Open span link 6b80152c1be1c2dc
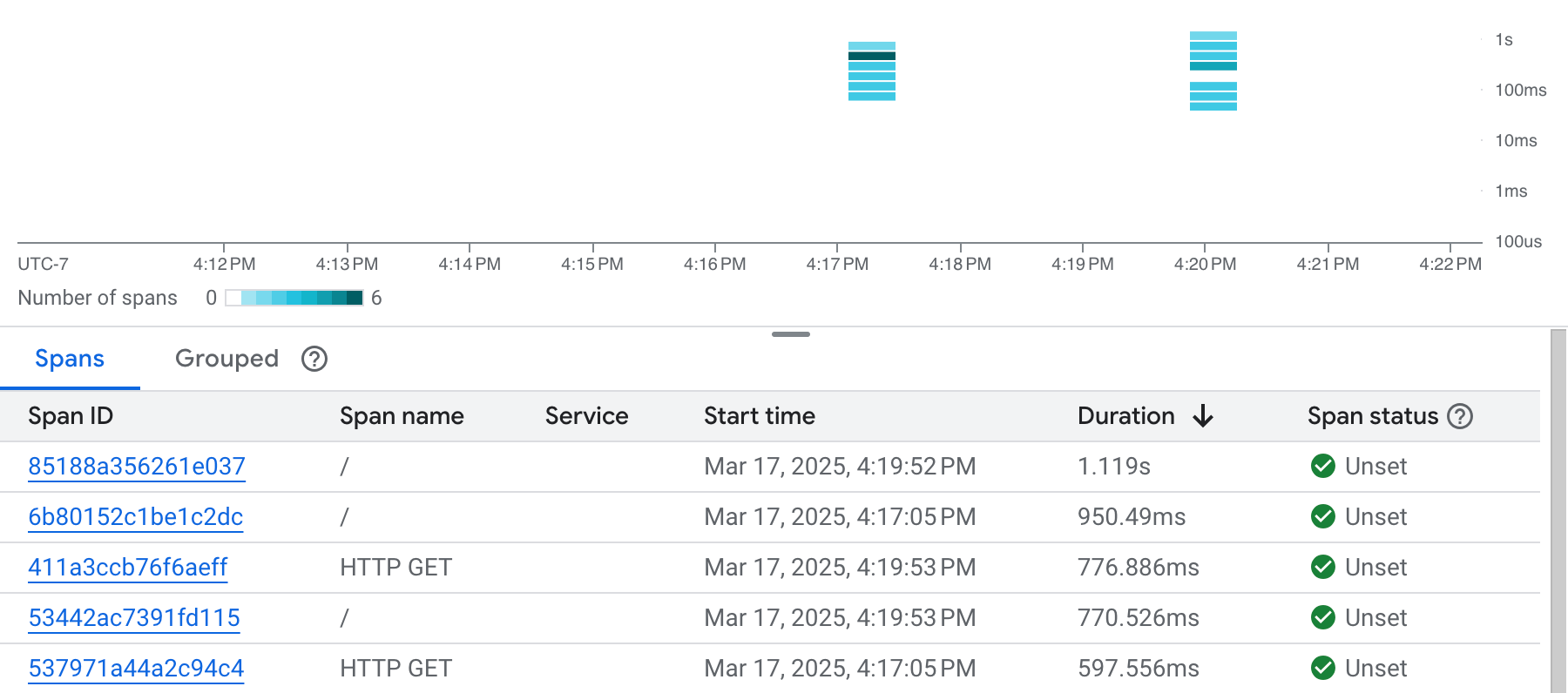1568x693 pixels. coord(135,517)
